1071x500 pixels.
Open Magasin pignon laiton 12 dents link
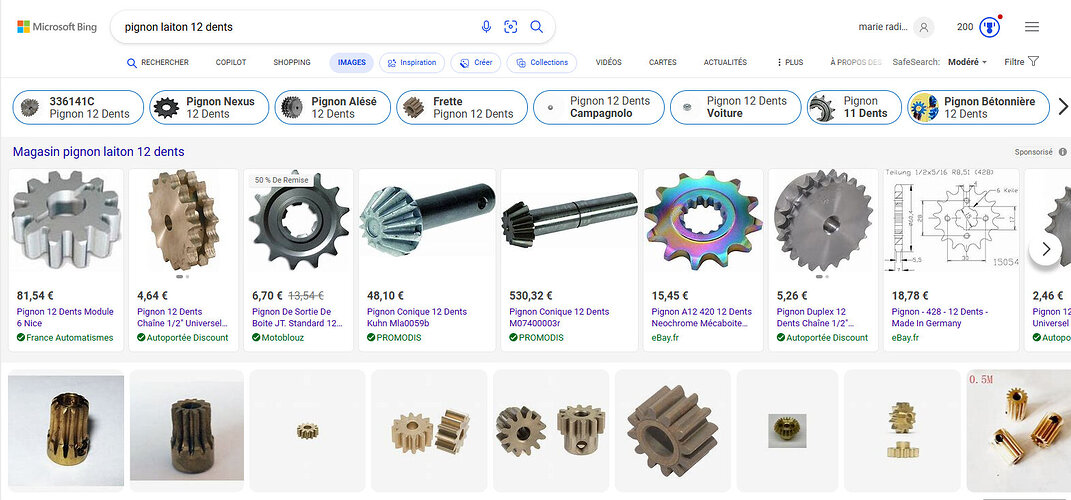click(x=98, y=152)
